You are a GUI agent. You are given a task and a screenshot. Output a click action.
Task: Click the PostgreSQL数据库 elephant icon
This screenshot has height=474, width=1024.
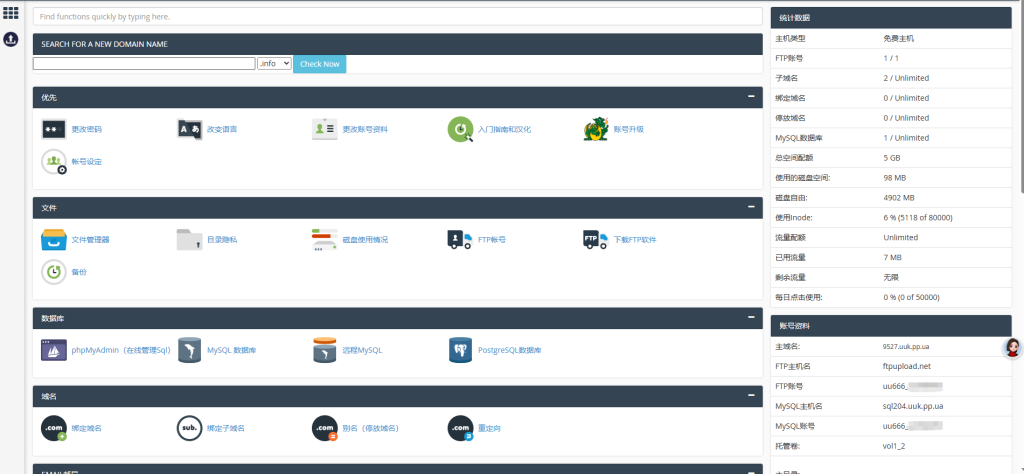tap(460, 350)
